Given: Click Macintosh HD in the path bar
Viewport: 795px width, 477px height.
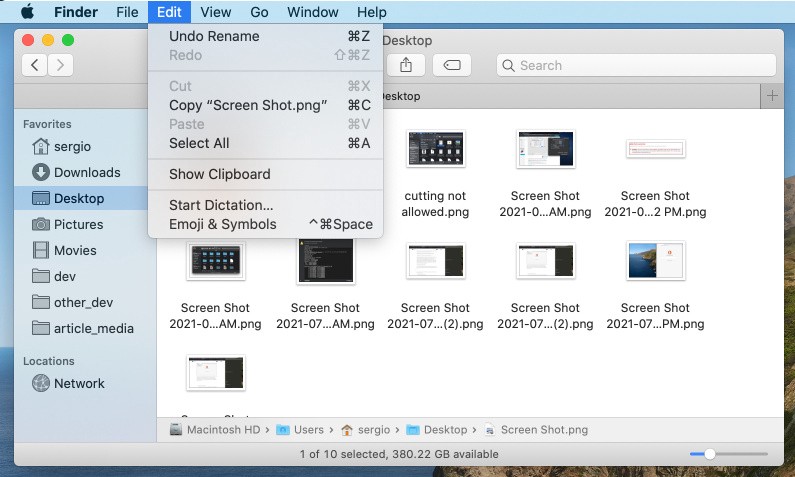Looking at the screenshot, I should (x=224, y=430).
